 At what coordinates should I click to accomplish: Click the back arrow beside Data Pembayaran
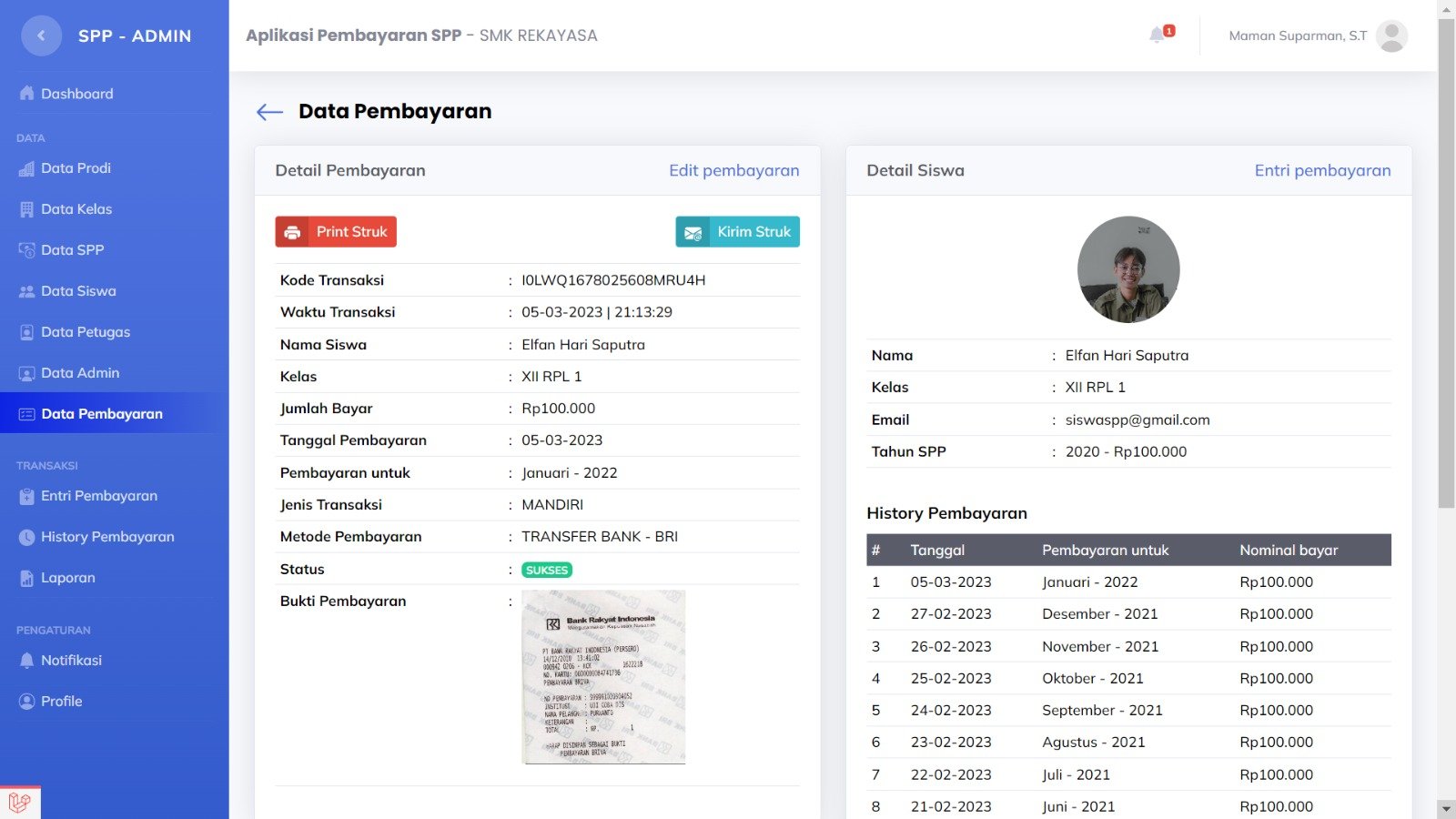coord(269,112)
